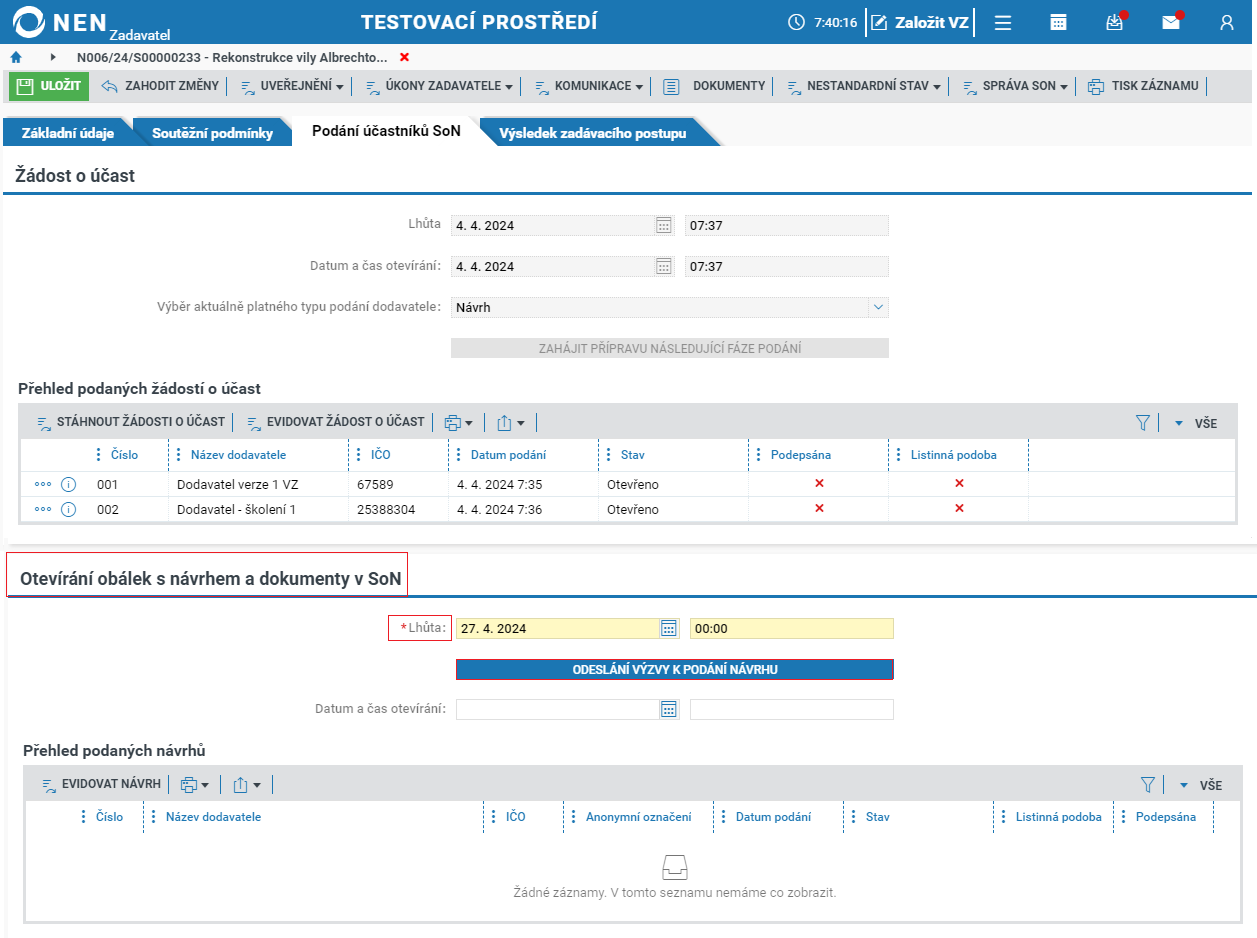Click the 00:00 time input field
The width and height of the screenshot is (1257, 938).
coord(792,628)
